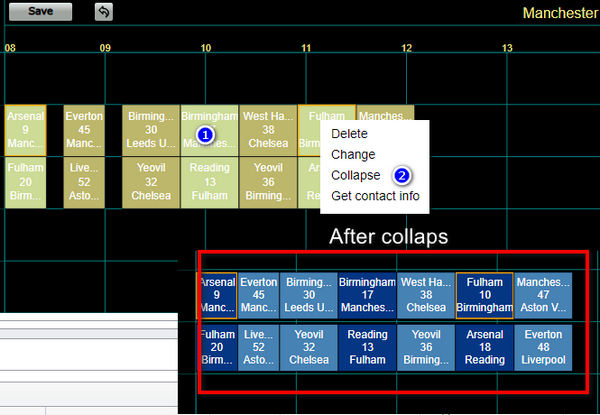Select the blue Everton 45 block

[259, 295]
